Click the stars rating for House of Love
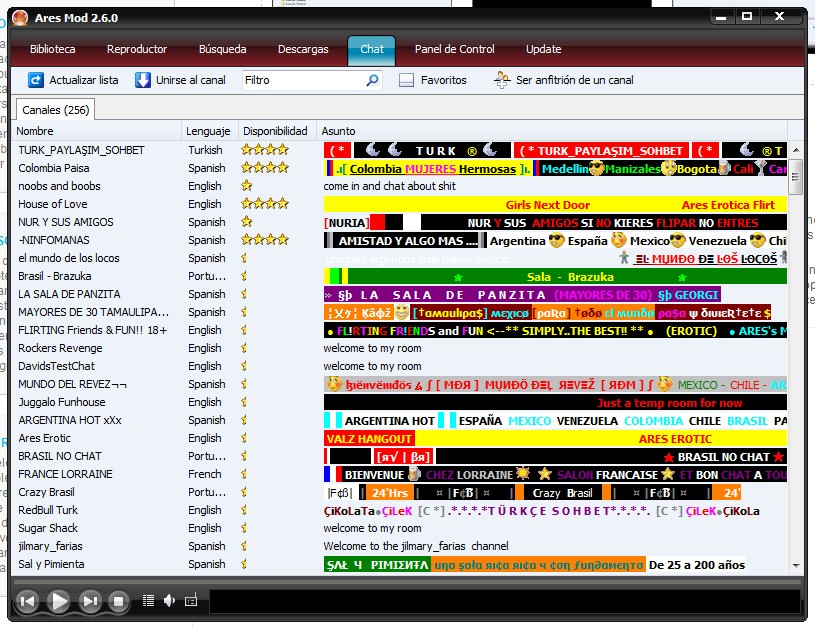This screenshot has width=815, height=629. [x=265, y=204]
